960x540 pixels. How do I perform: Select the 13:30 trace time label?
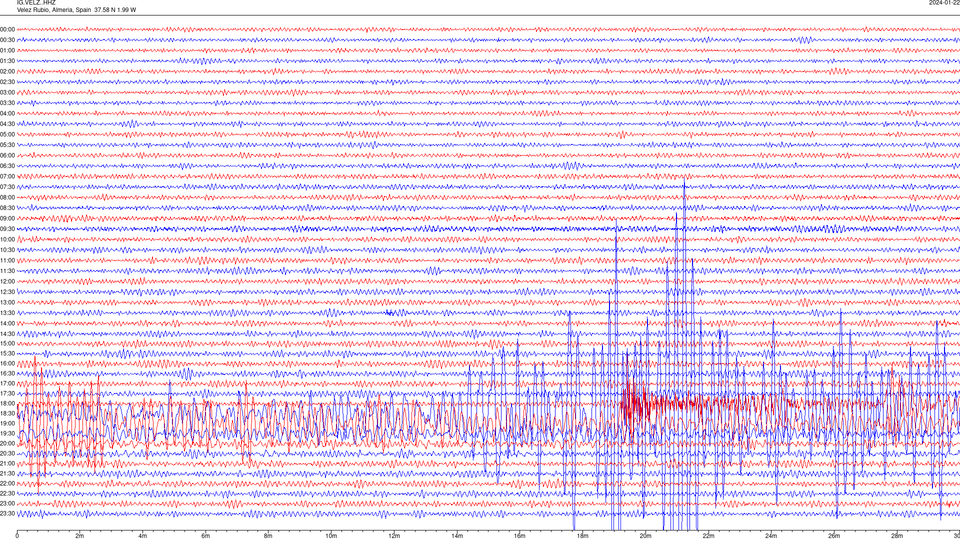tap(7, 313)
